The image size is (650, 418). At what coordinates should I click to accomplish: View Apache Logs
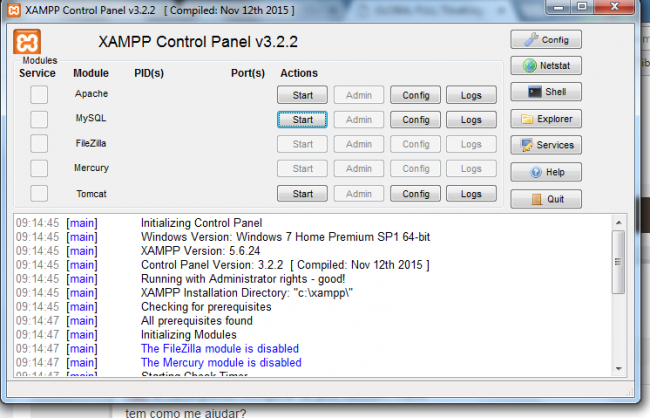(471, 95)
